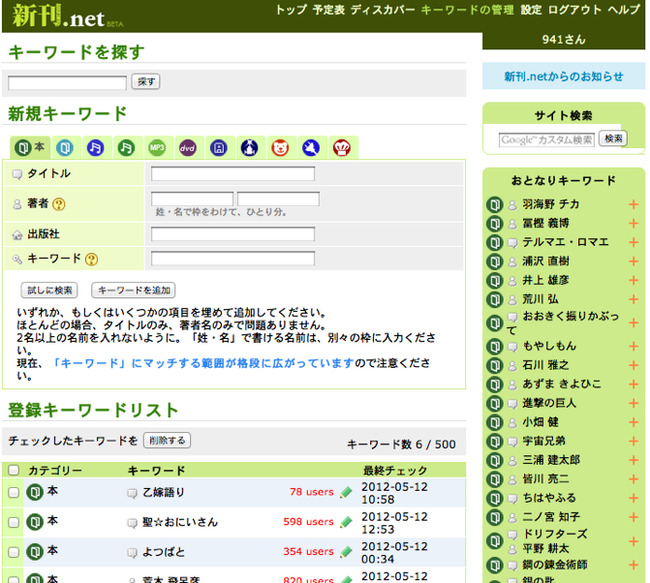Open the 354 users link
The height and width of the screenshot is (583, 650).
pos(308,552)
